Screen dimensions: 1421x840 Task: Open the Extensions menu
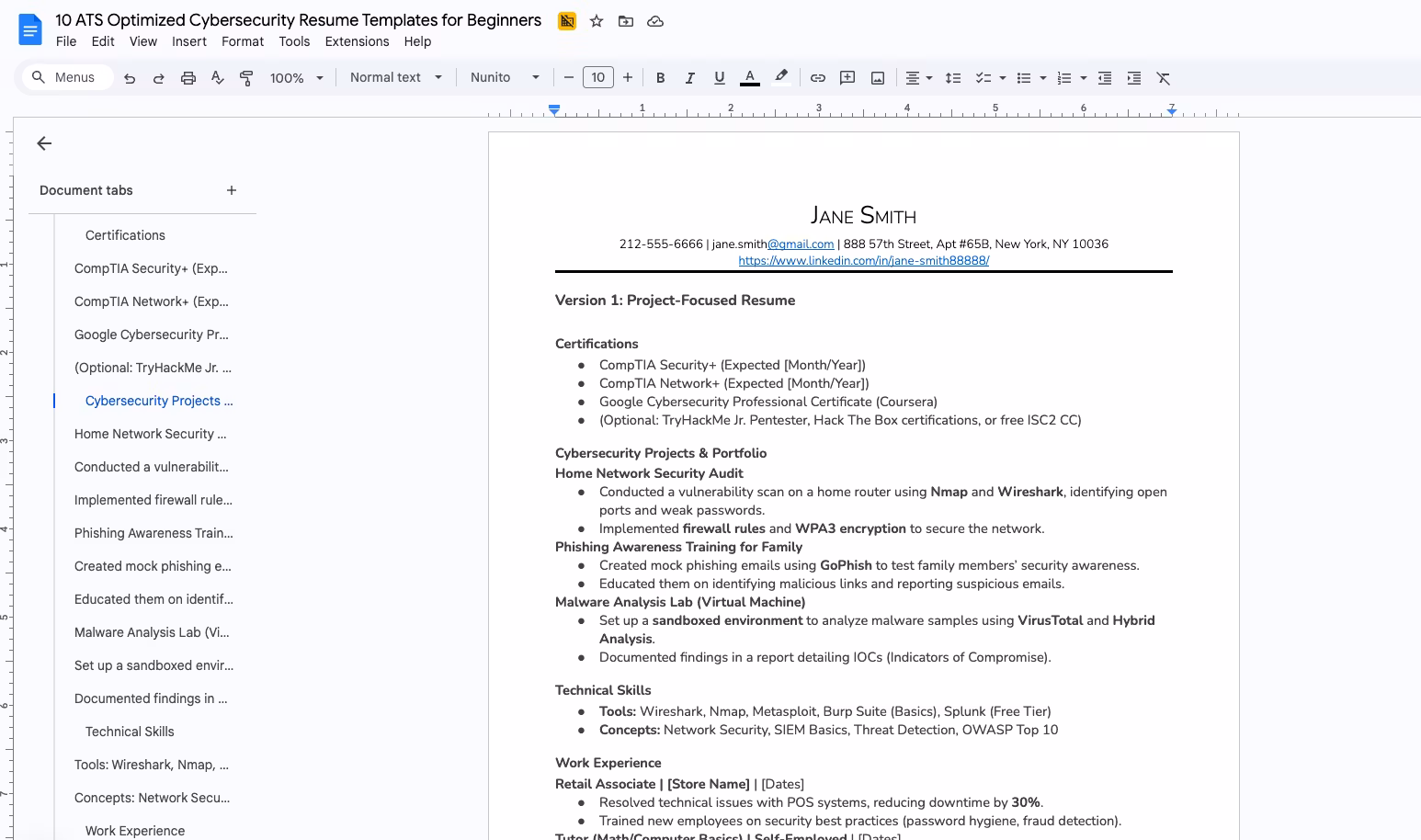pos(357,41)
